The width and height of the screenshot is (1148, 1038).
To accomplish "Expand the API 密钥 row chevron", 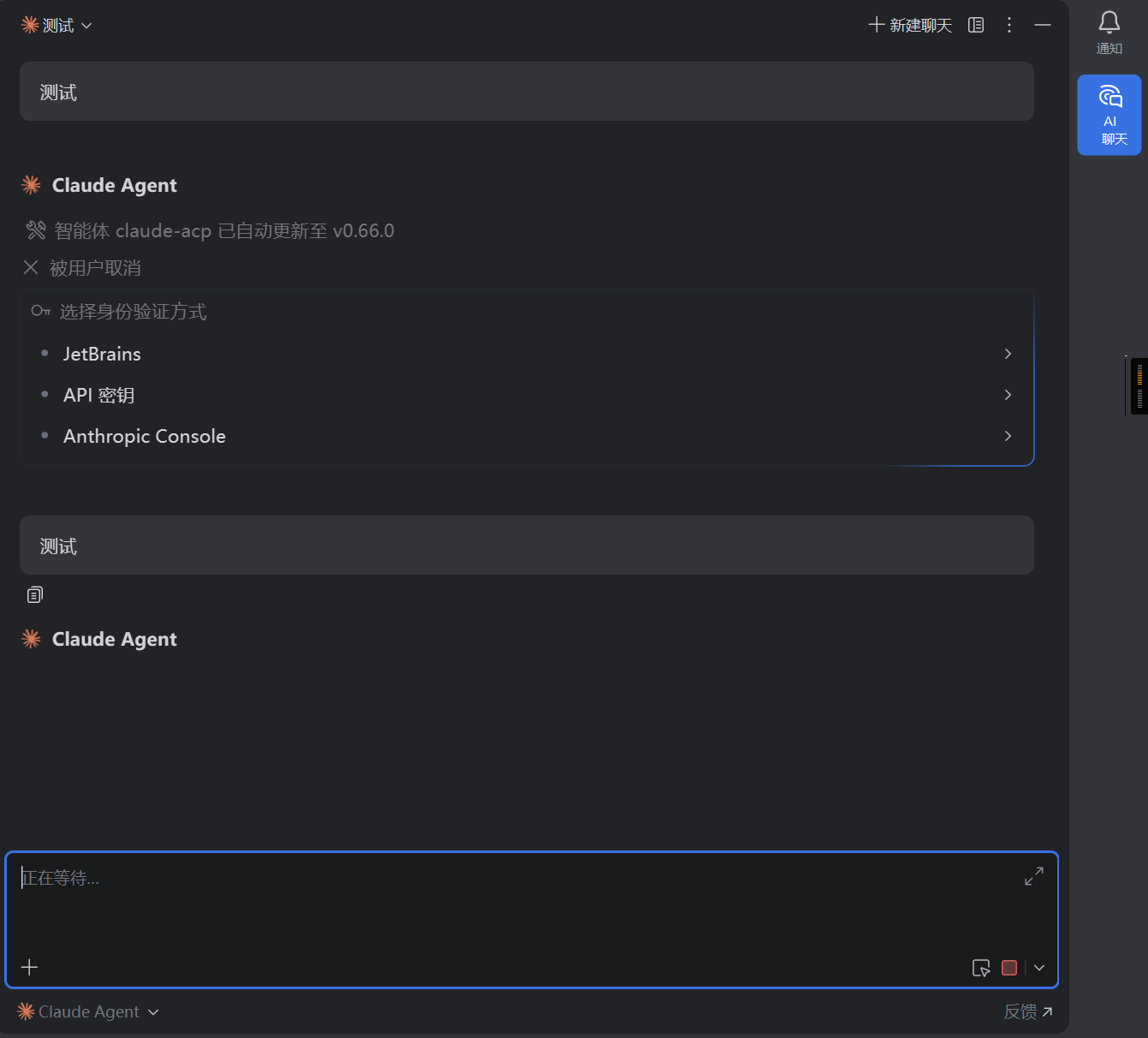I will pyautogui.click(x=1008, y=395).
